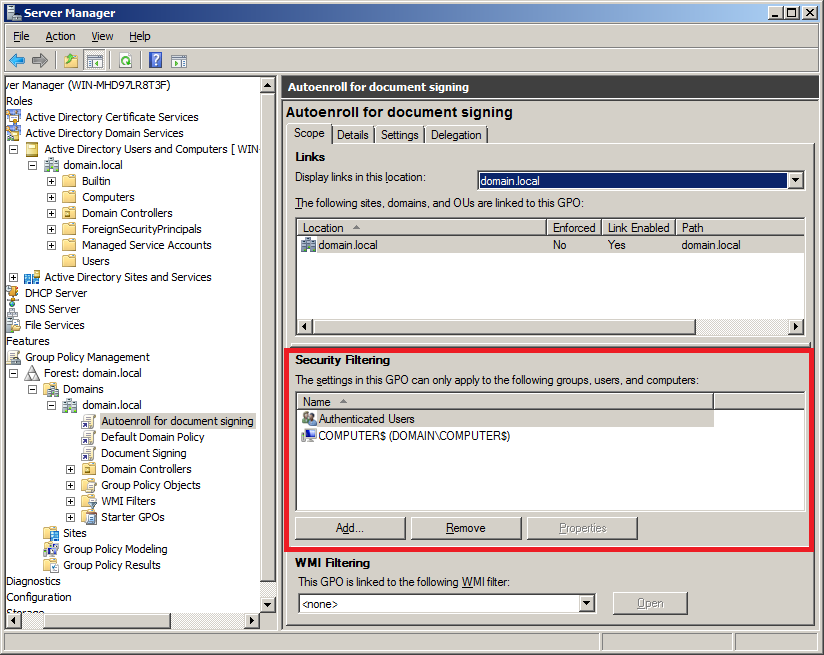Select the Configuration tree node

(x=39, y=597)
